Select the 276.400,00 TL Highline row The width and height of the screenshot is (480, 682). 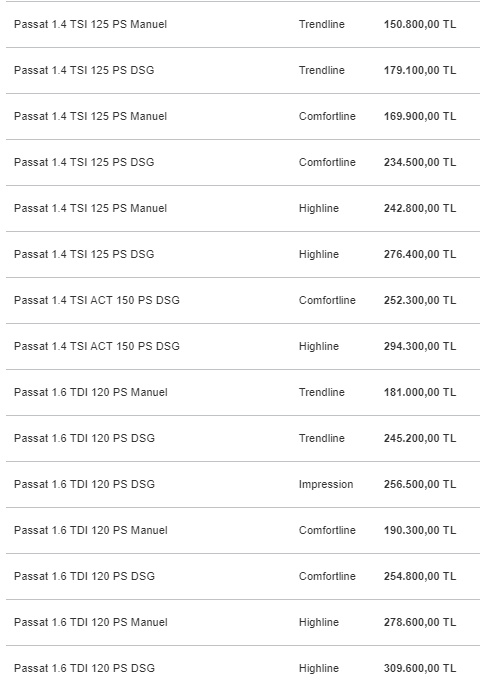[243, 254]
